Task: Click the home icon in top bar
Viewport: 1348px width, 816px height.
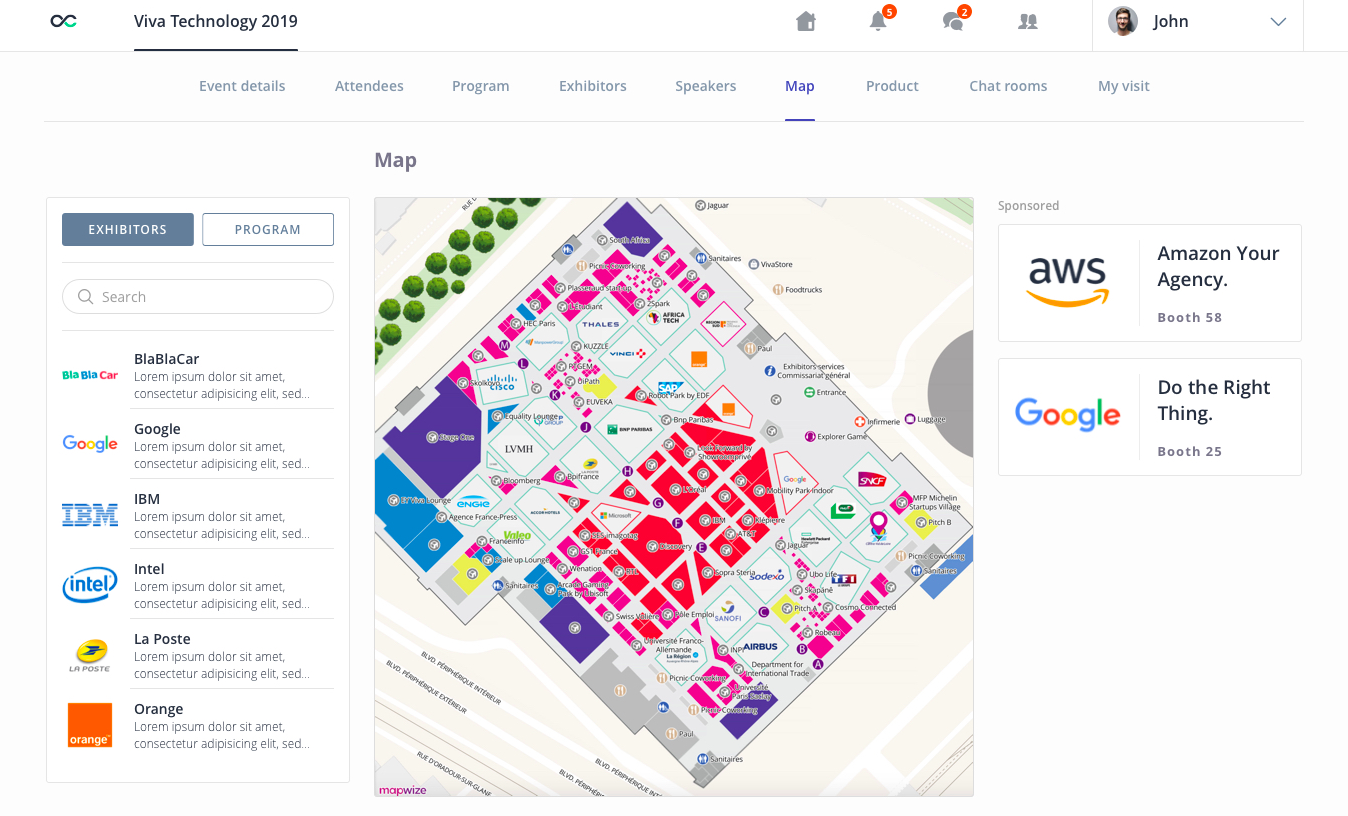Action: click(806, 21)
